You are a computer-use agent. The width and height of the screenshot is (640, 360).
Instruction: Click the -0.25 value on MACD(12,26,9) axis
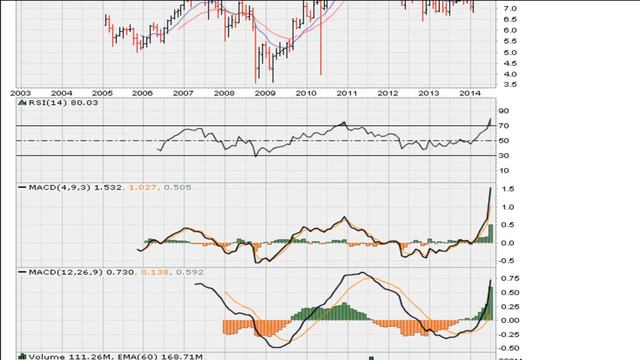(510, 334)
